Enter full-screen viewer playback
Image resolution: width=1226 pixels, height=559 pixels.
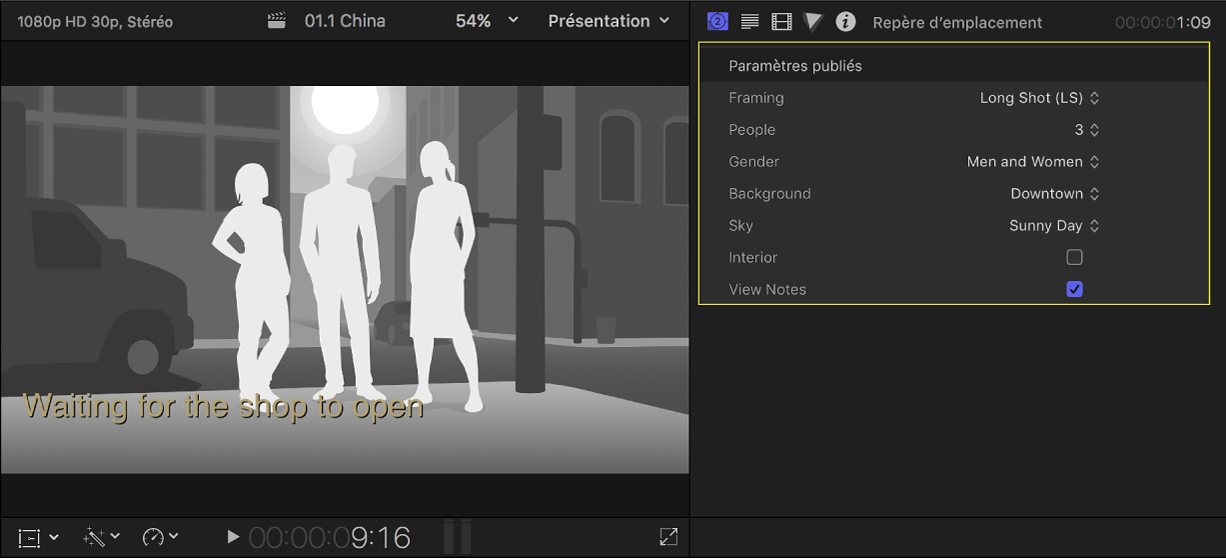pos(669,537)
